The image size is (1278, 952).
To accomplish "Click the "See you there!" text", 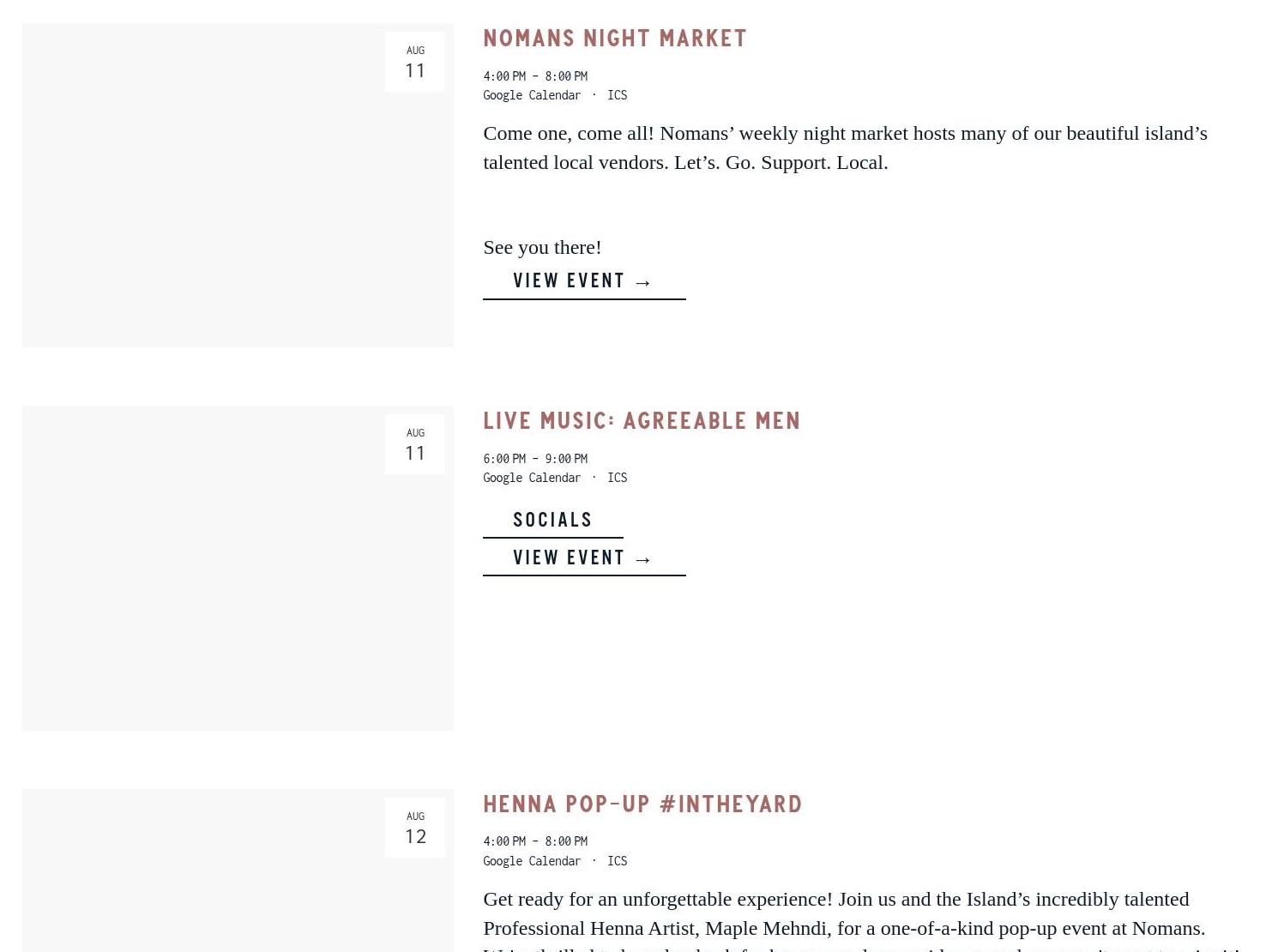I will [542, 247].
